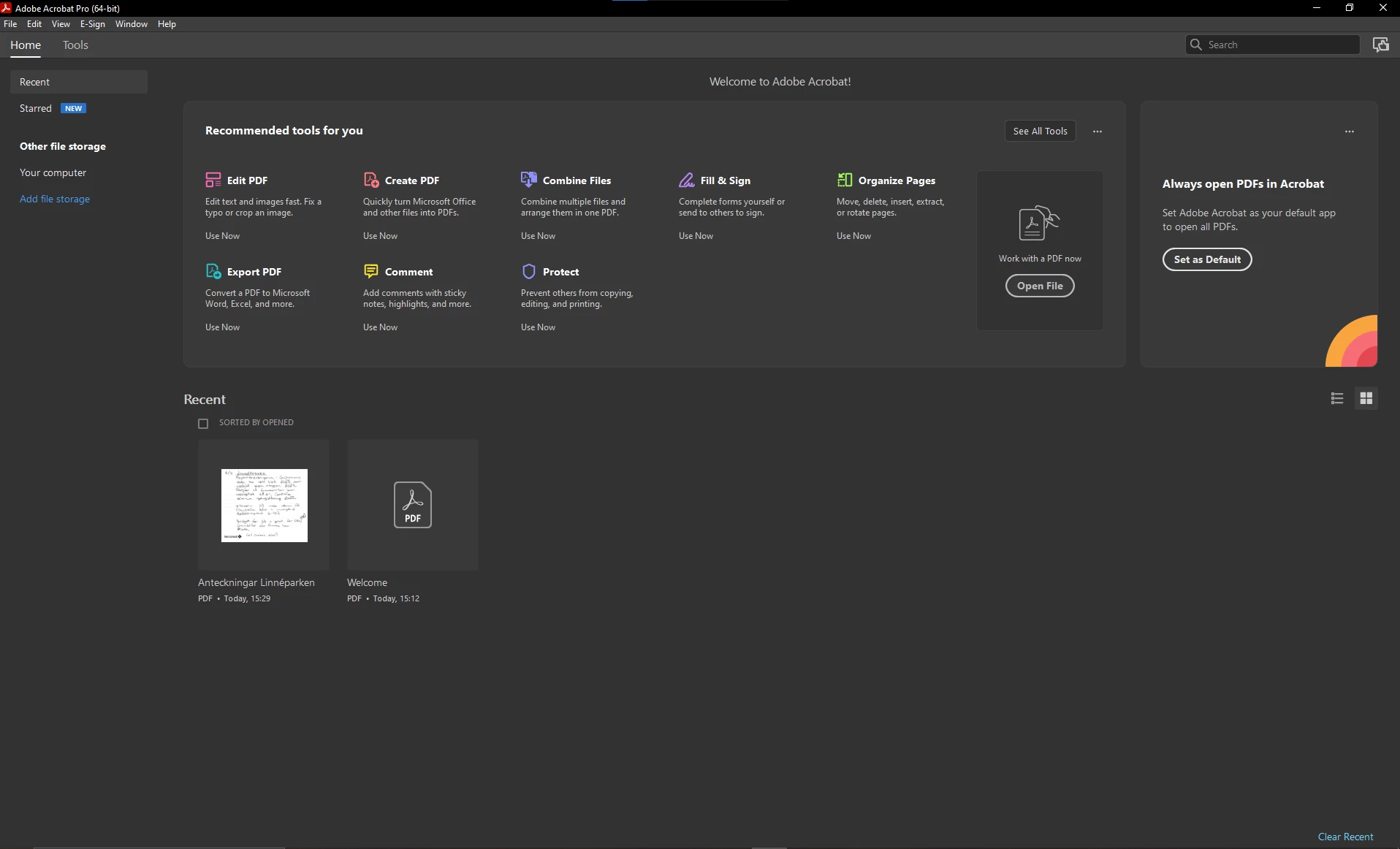This screenshot has height=849, width=1400.
Task: Click Use Now under Protect
Action: [x=538, y=327]
